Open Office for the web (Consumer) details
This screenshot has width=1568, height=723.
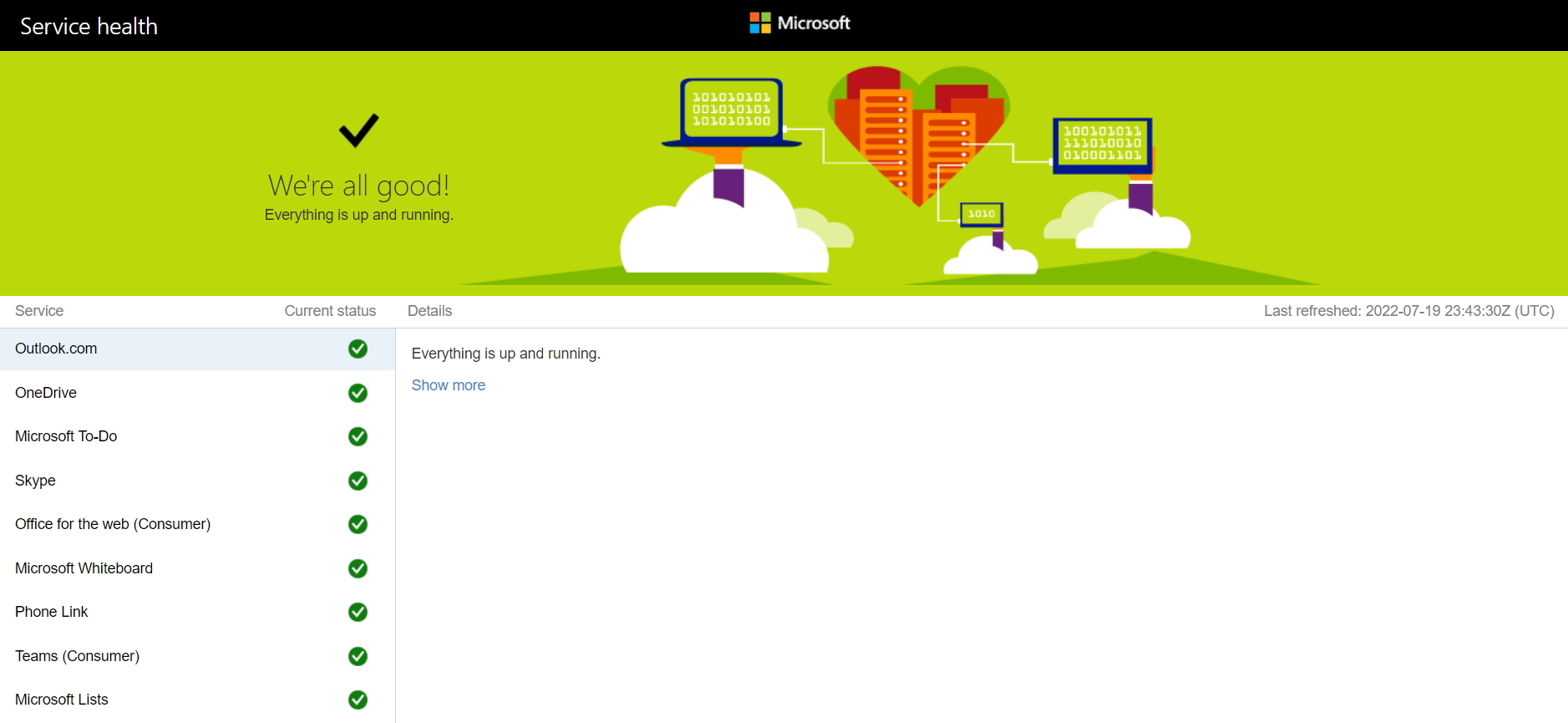[113, 524]
